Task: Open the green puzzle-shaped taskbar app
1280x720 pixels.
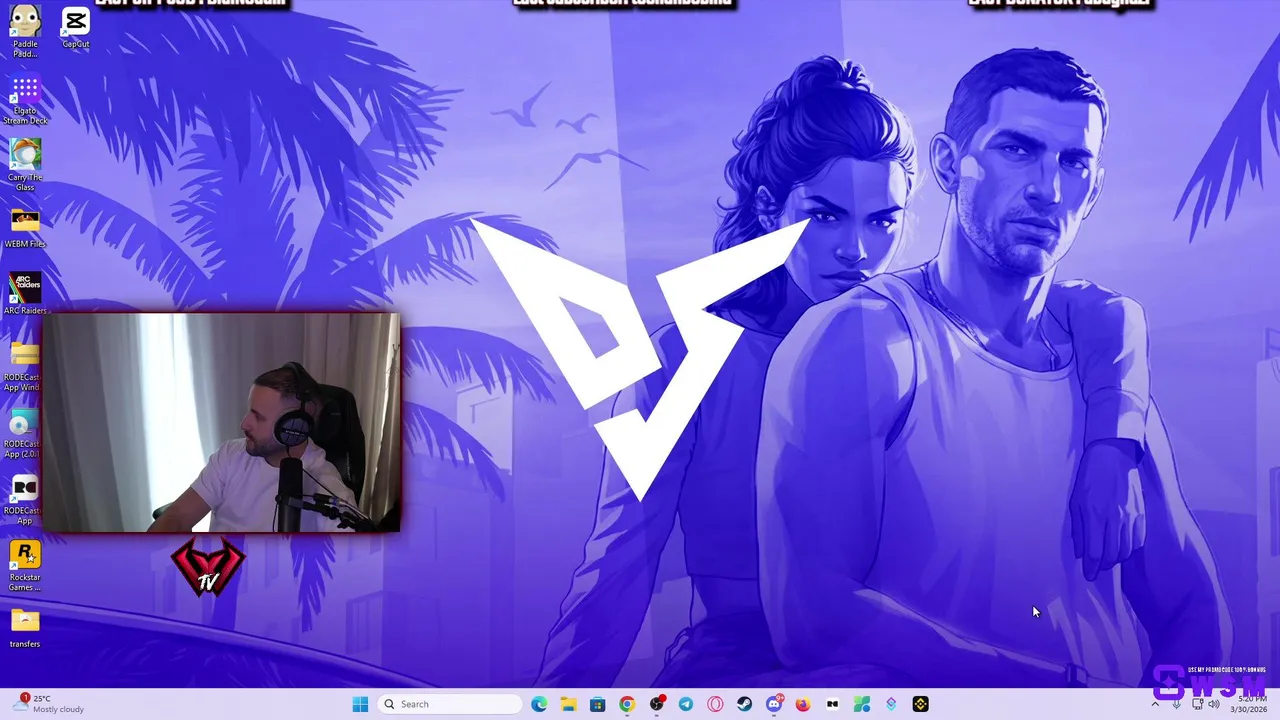Action: 862,704
